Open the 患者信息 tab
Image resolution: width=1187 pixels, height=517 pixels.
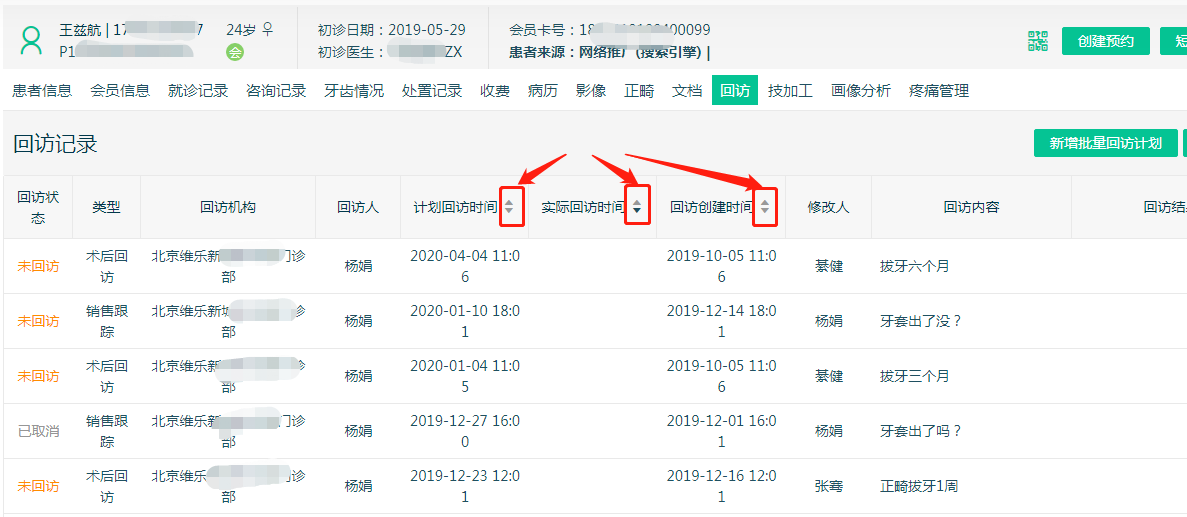[42, 91]
